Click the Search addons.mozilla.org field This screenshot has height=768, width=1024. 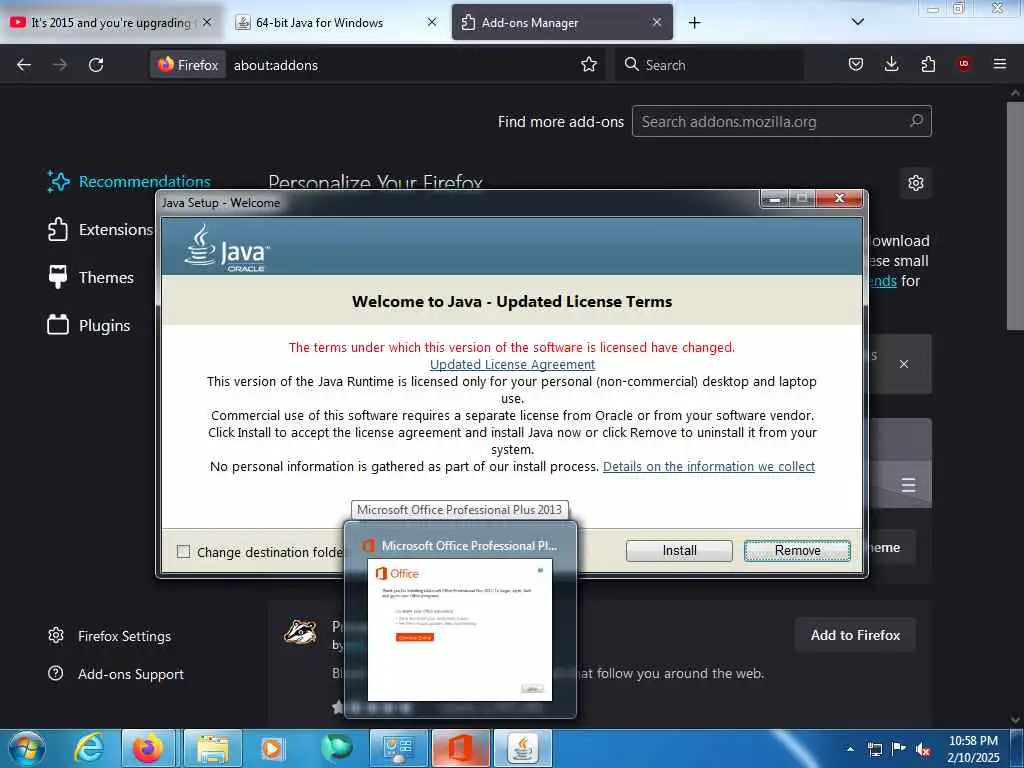[781, 121]
